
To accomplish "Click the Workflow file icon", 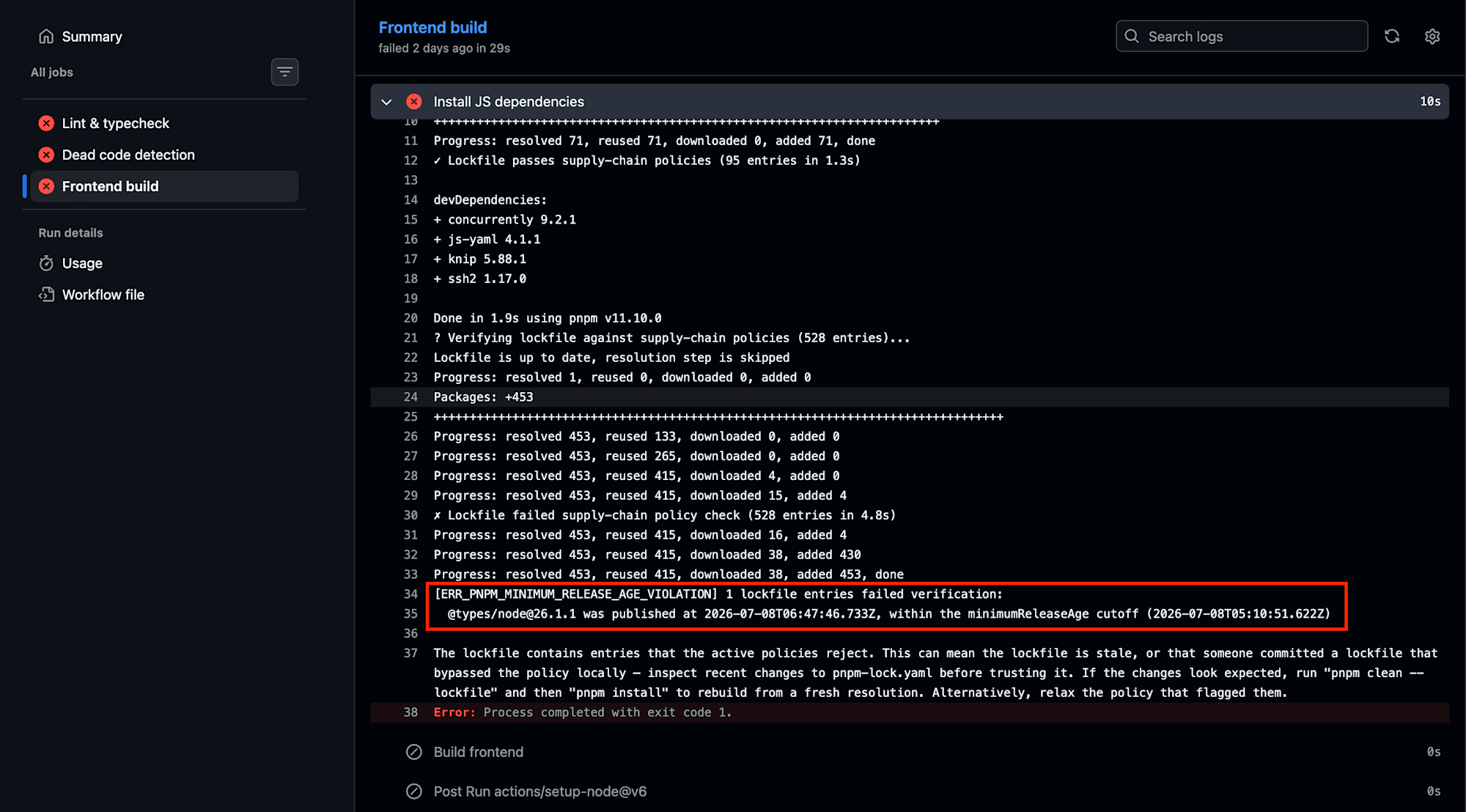I will tap(46, 295).
